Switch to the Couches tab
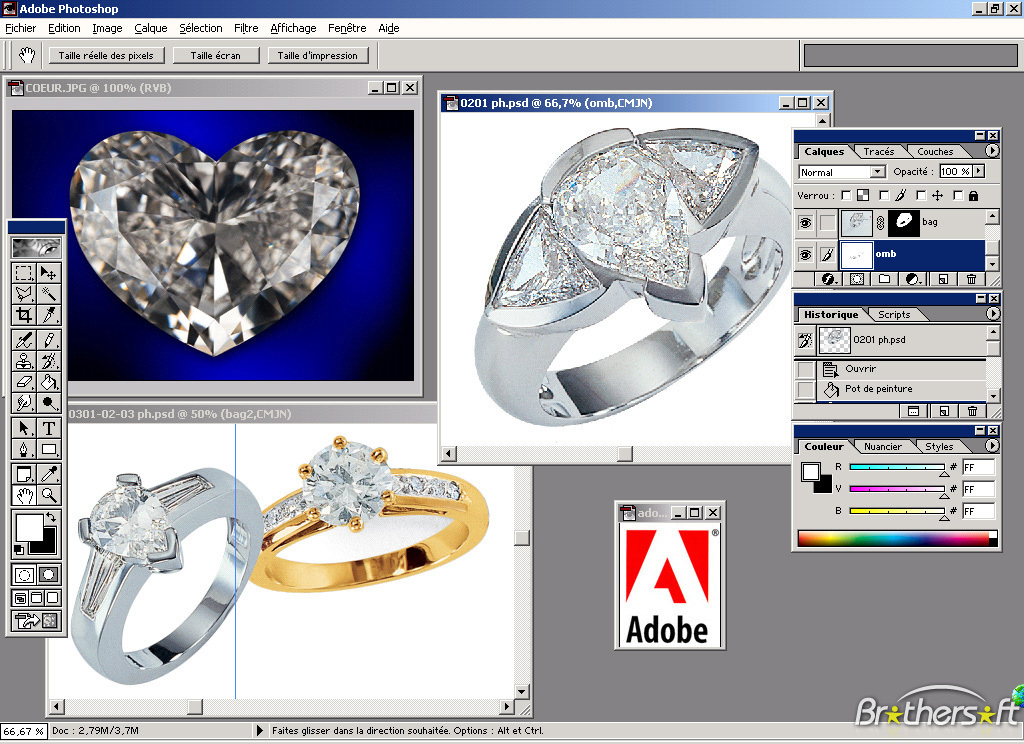 coord(935,152)
